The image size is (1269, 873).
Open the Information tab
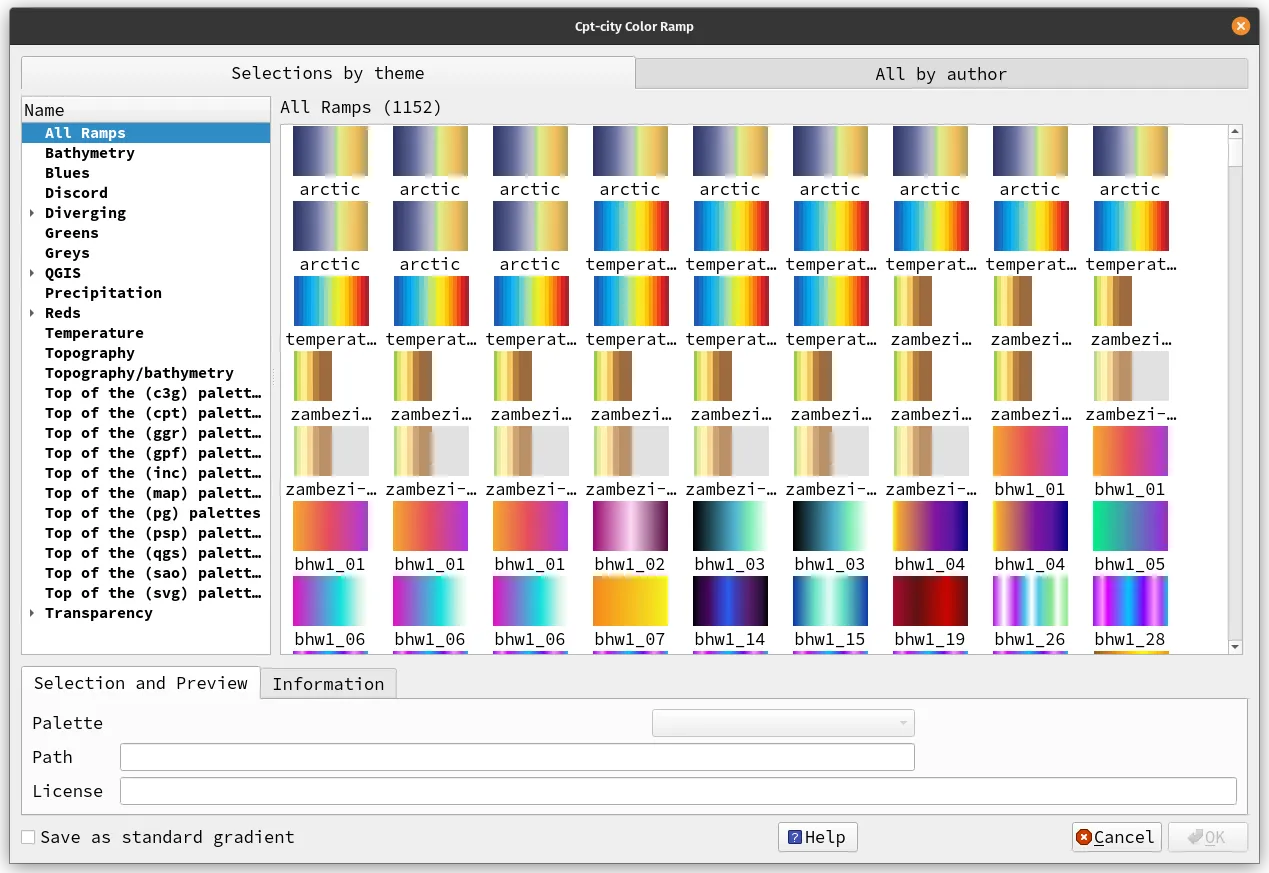coord(327,683)
